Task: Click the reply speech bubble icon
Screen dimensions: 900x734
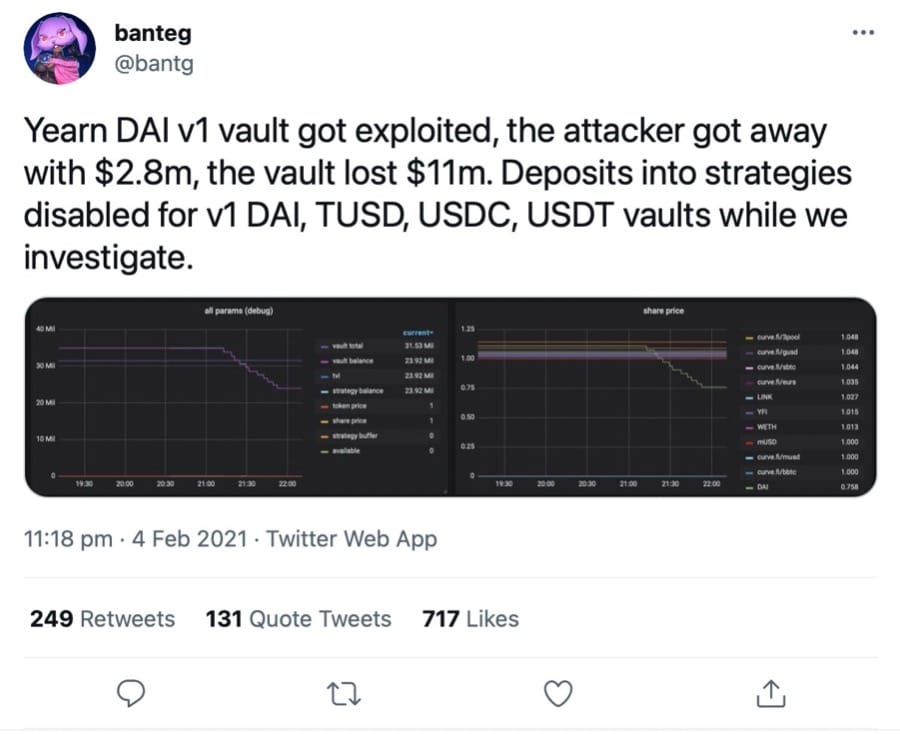Action: 132,692
